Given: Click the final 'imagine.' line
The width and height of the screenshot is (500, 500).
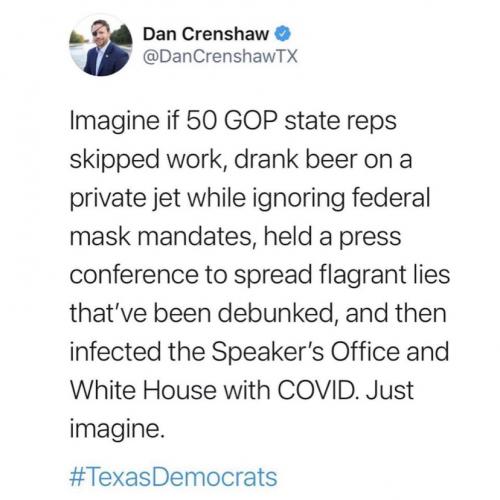Looking at the screenshot, I should 117,430.
